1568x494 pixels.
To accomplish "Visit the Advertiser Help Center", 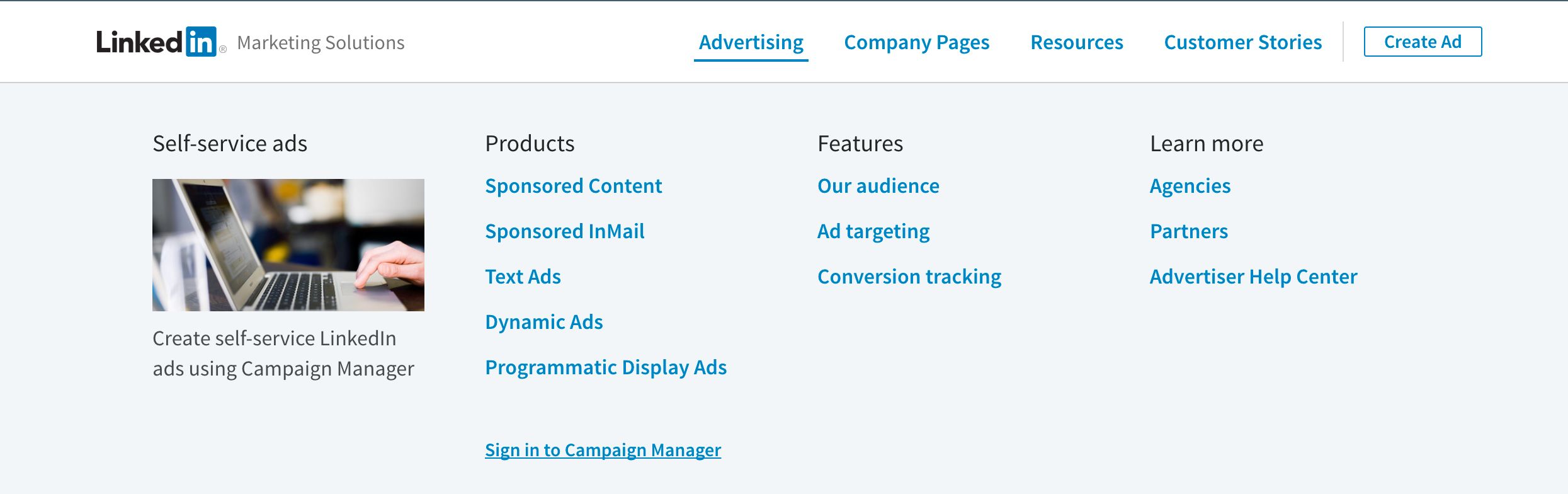I will (x=1253, y=277).
